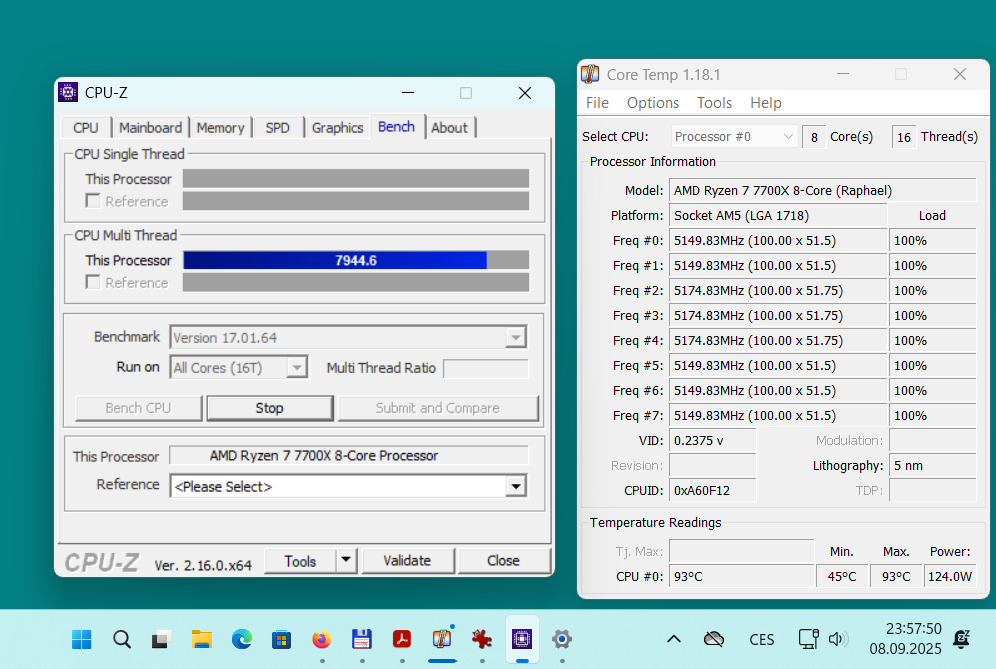Select the Bench tab
The image size is (996, 669).
(396, 126)
